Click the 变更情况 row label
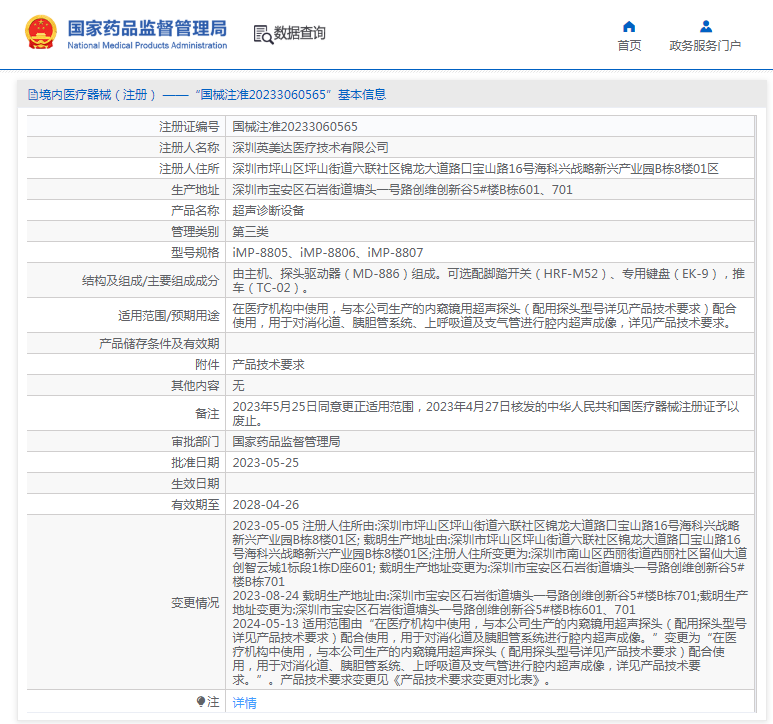 point(194,603)
